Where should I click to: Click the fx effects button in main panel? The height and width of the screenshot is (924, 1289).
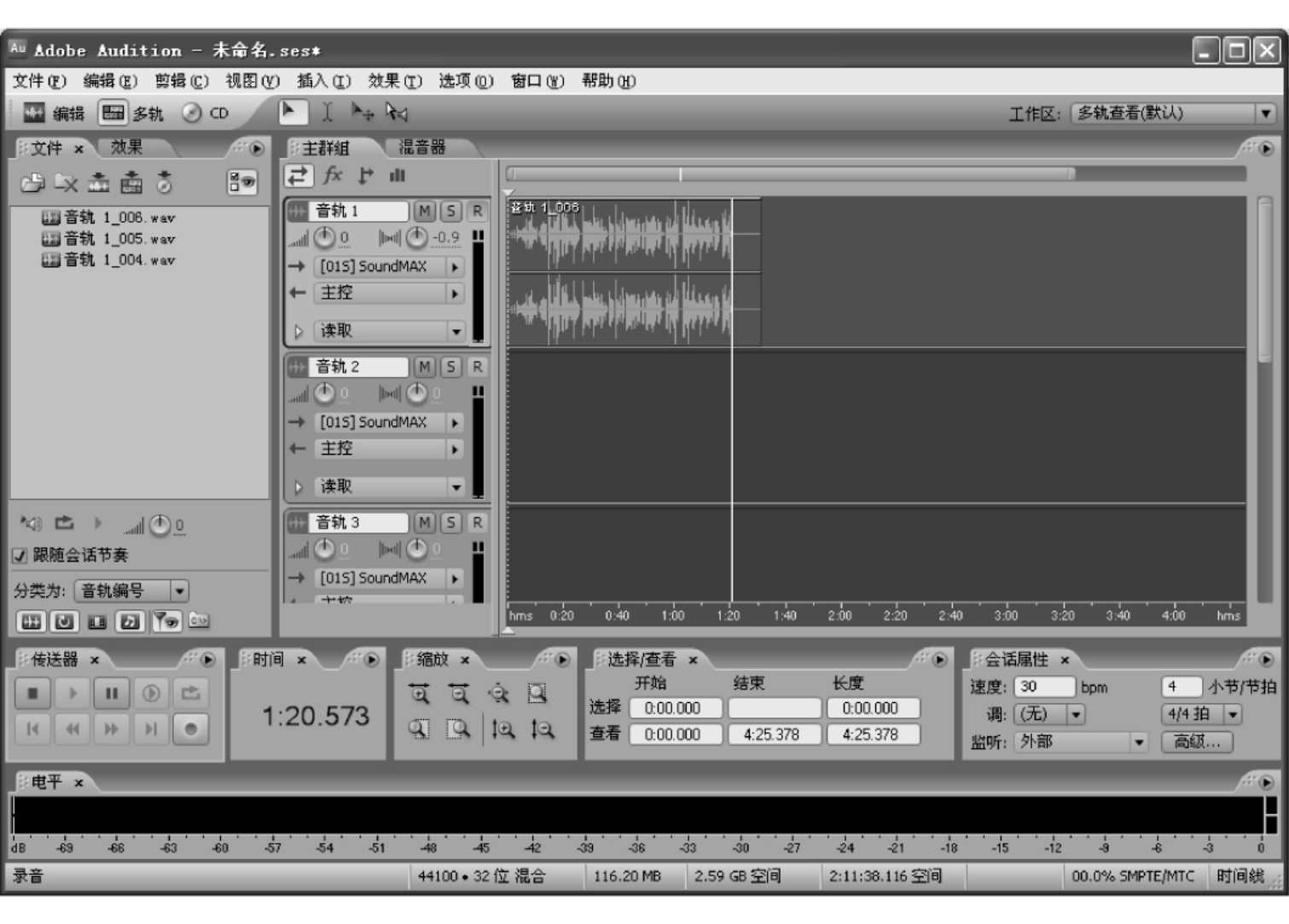333,176
